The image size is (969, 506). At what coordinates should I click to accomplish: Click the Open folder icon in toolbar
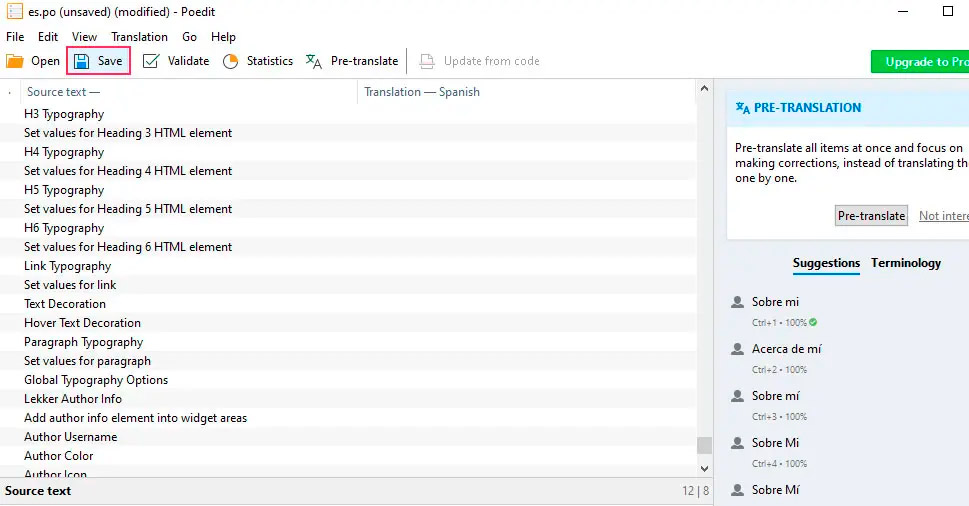15,61
